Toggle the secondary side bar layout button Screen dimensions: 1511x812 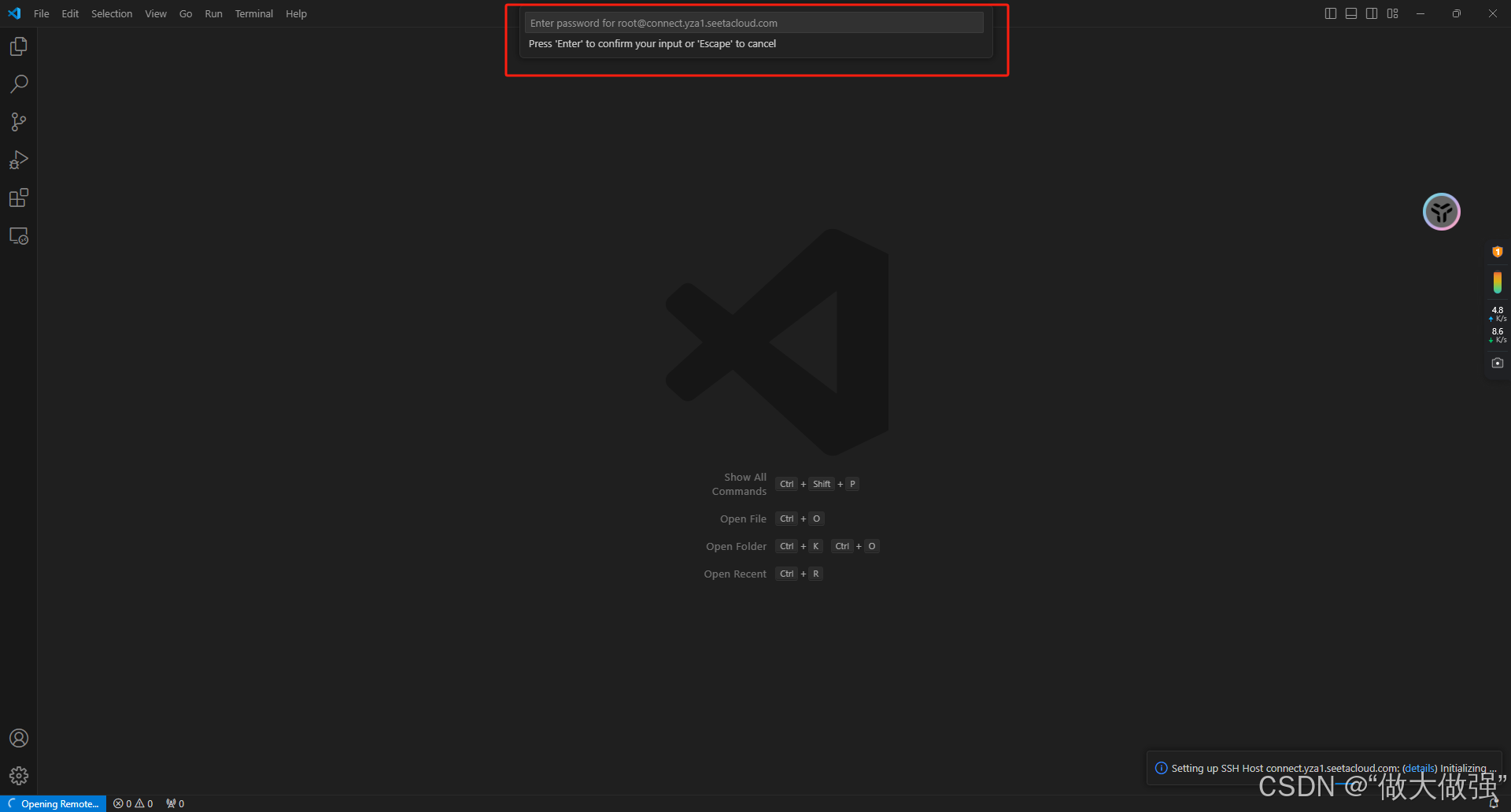coord(1372,13)
